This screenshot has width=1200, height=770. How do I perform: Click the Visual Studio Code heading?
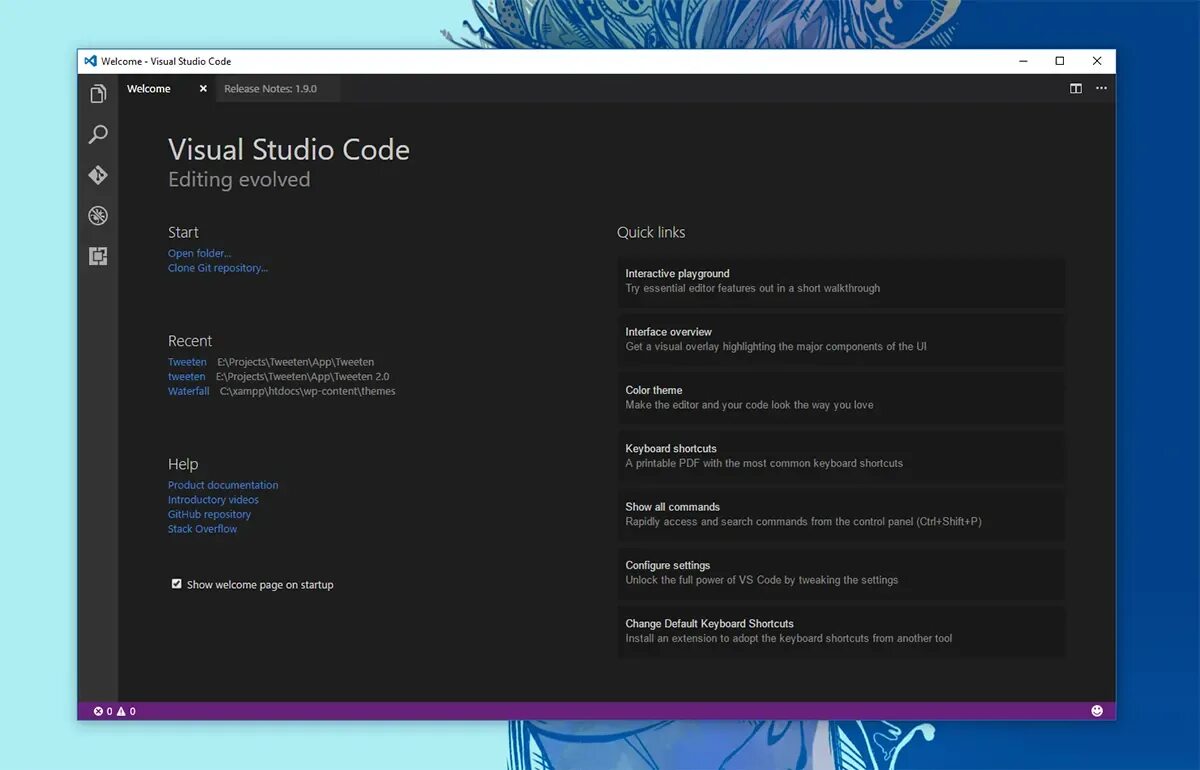point(289,150)
